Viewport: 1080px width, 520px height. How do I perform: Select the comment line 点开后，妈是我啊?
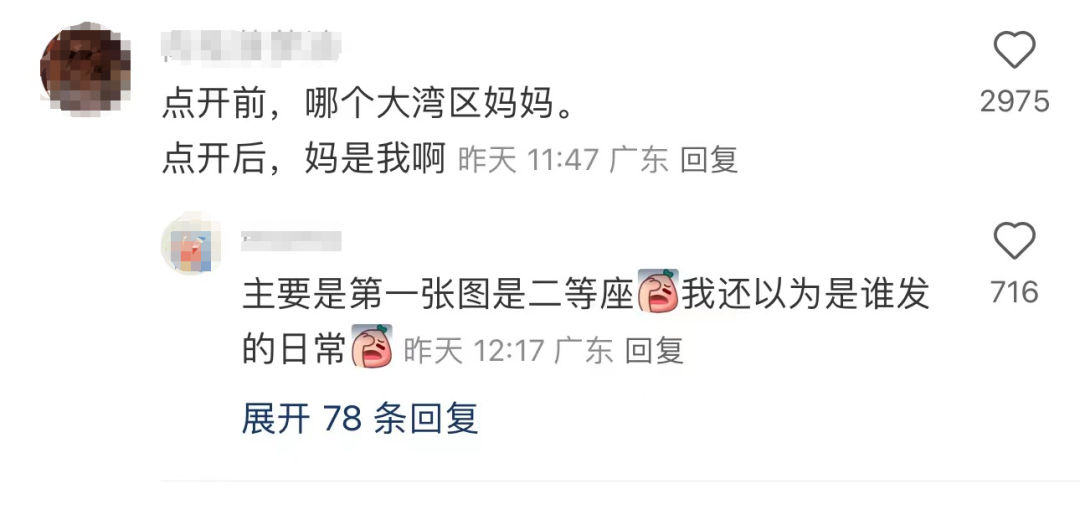[304, 160]
